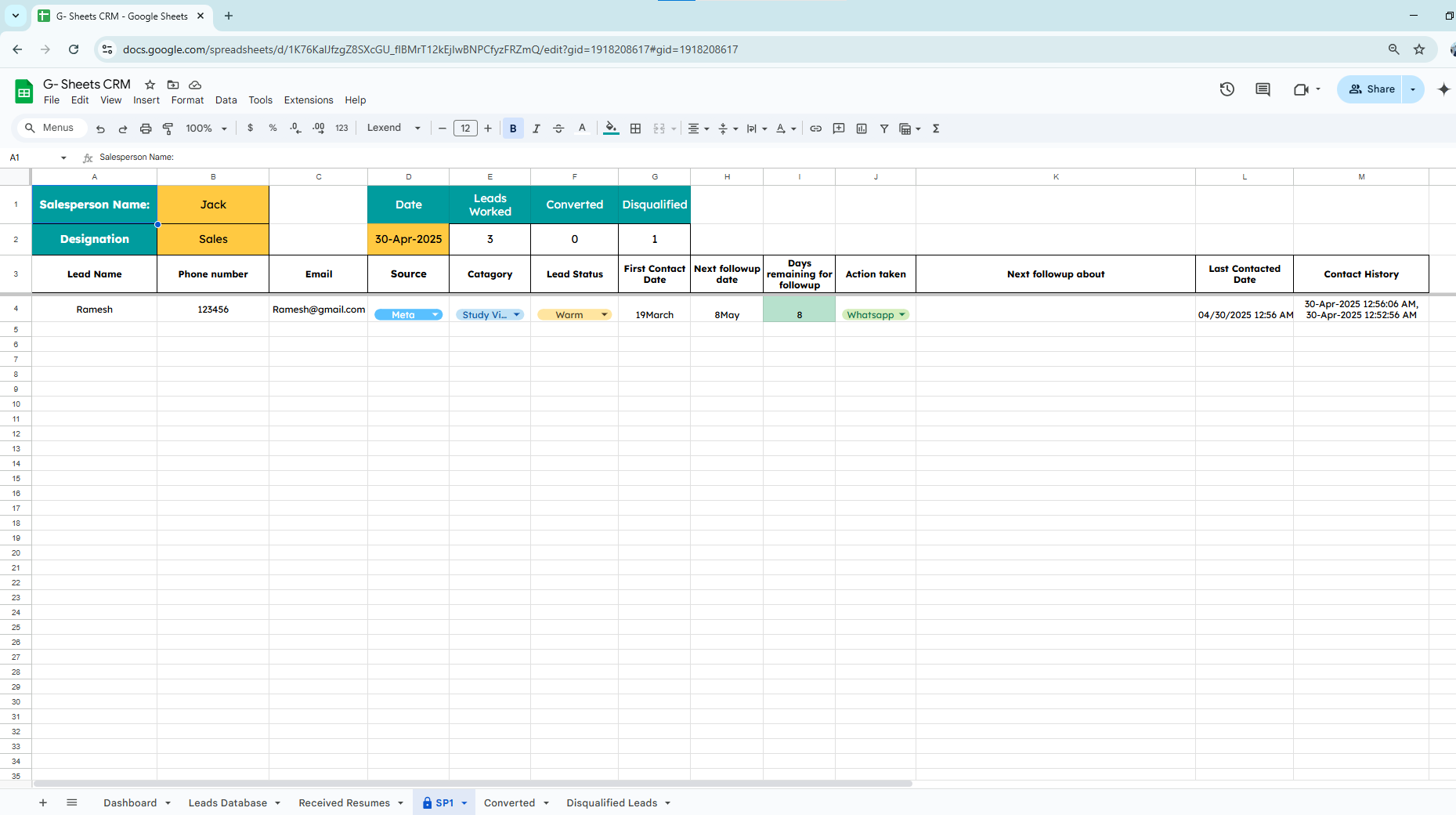The width and height of the screenshot is (1456, 815).
Task: Toggle italic formatting
Action: 536,129
